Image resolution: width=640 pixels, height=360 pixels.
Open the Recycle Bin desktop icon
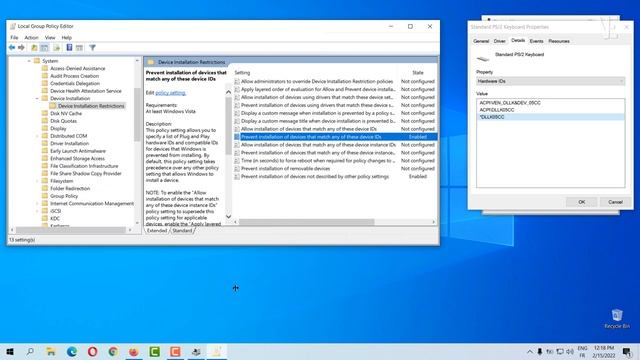(x=617, y=319)
